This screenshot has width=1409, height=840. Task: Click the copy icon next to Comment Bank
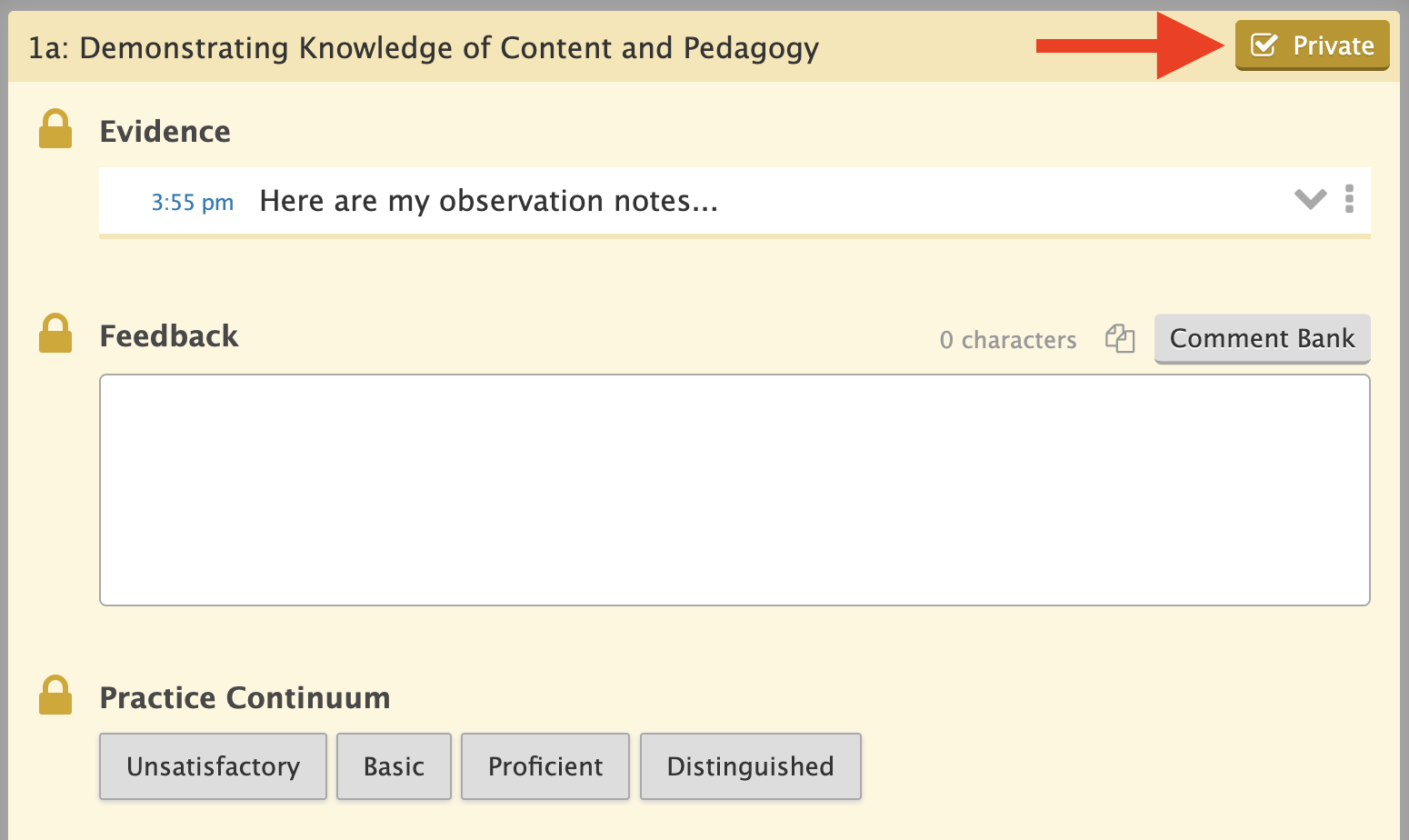[x=1120, y=338]
